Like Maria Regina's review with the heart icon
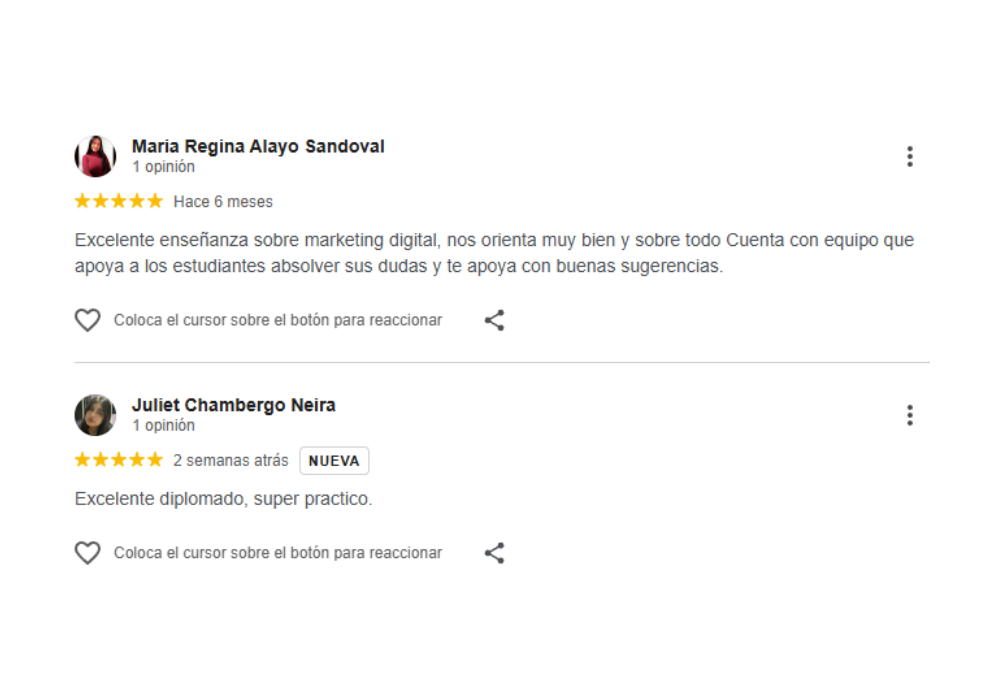This screenshot has height=700, width=1000. pyautogui.click(x=88, y=320)
